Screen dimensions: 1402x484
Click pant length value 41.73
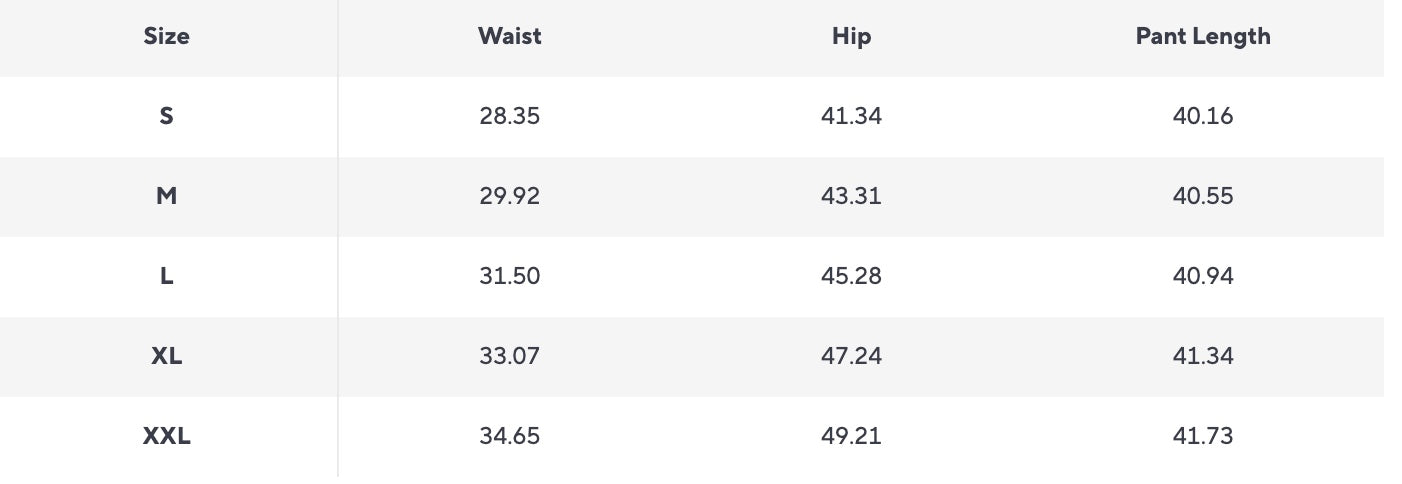coord(1202,436)
